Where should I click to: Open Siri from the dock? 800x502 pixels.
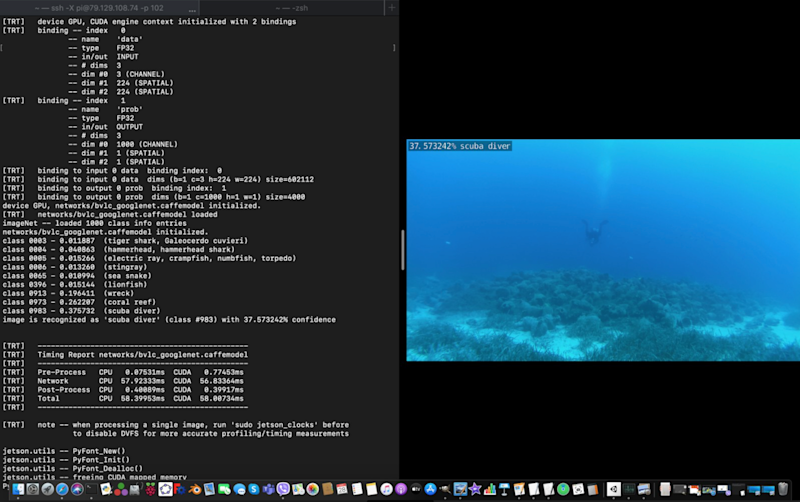pos(77,490)
